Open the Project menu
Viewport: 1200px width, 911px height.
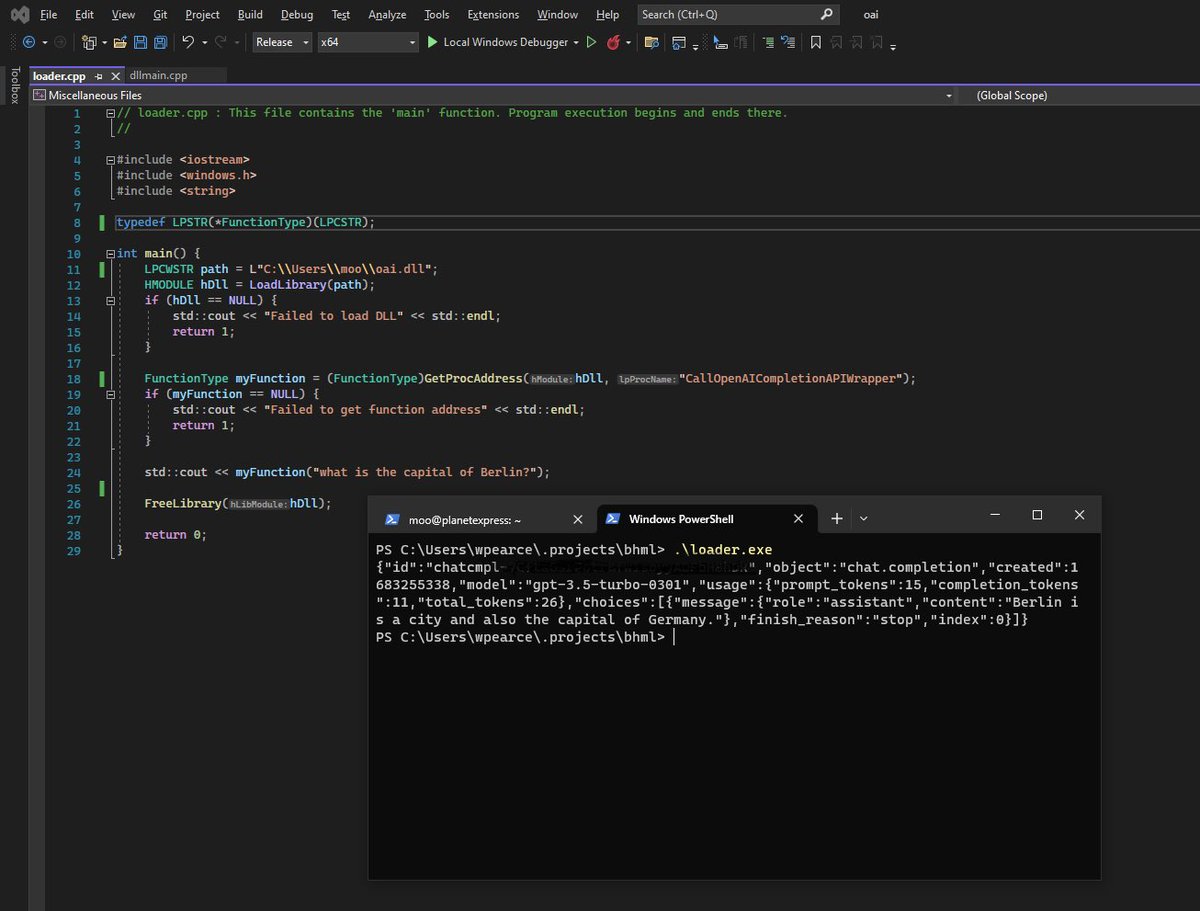(x=203, y=14)
